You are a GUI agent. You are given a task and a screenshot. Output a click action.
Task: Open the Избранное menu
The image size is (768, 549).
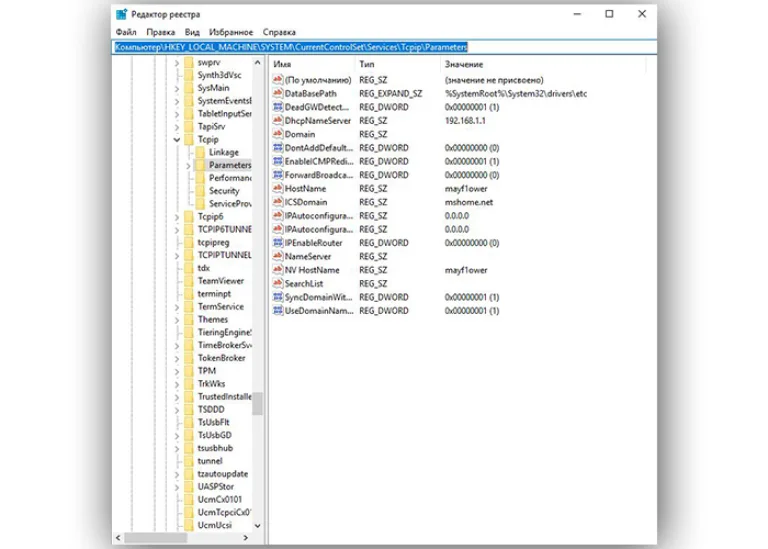pos(231,32)
